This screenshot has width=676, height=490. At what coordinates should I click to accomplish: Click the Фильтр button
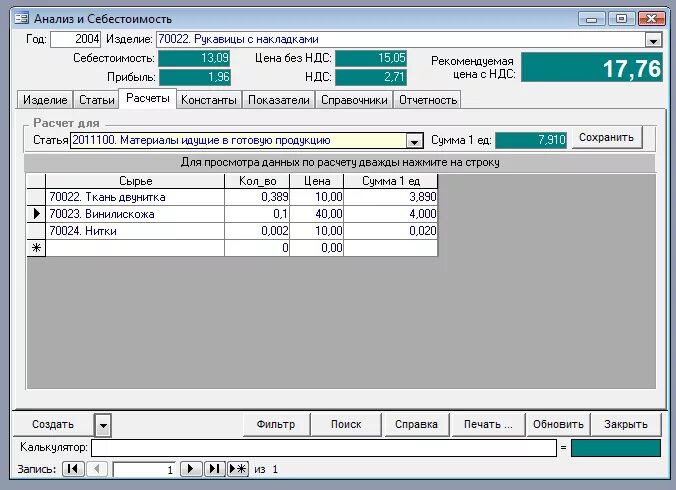coord(276,424)
